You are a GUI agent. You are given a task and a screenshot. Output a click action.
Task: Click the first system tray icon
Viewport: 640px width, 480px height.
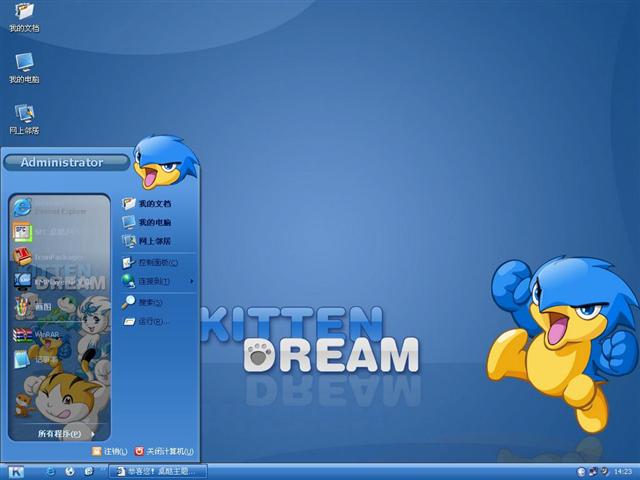(x=582, y=471)
